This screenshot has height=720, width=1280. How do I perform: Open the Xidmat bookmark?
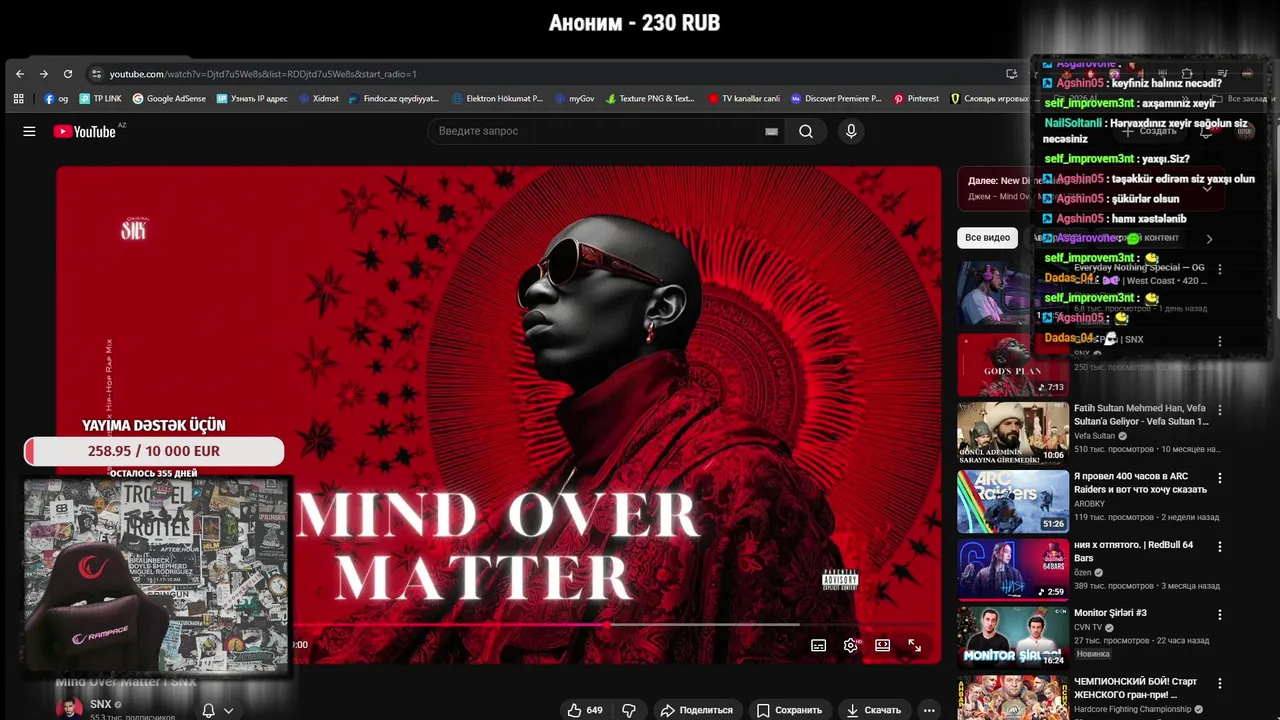318,99
